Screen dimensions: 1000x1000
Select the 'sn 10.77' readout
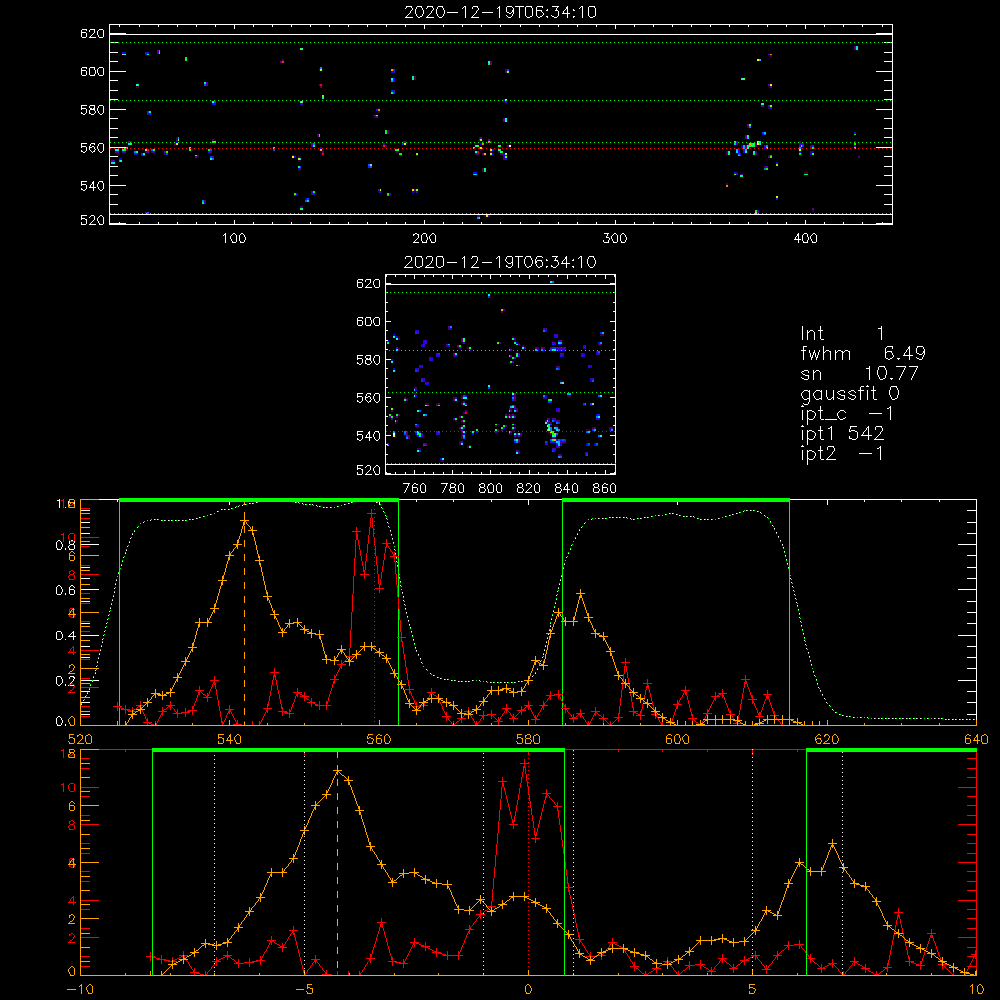tap(859, 373)
